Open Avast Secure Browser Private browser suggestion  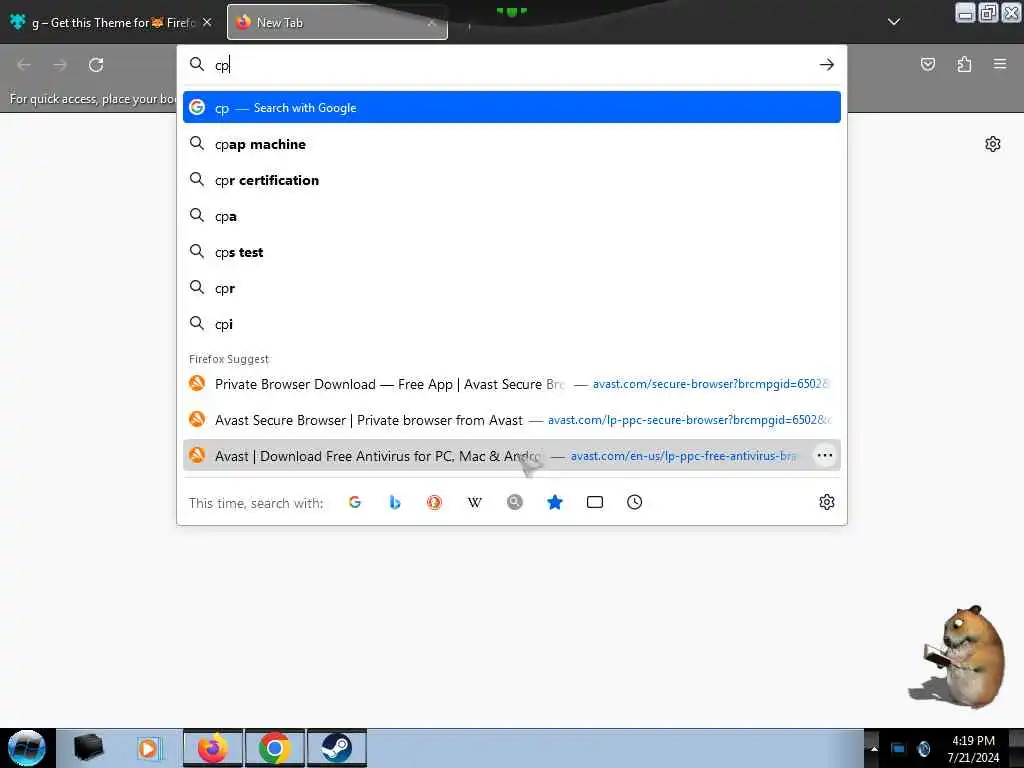point(511,419)
